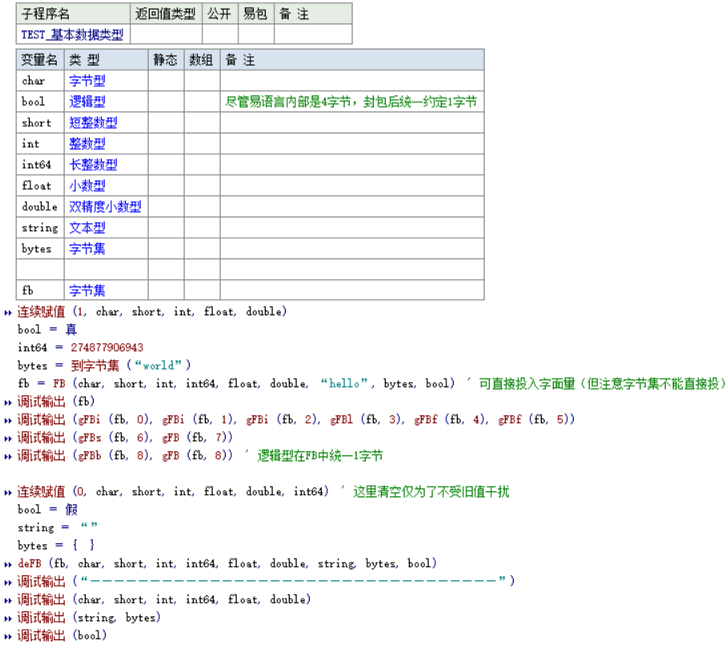Screen dimensions: 726x647
Task: Open type cell 字节型 of char variable
Action: (87, 81)
